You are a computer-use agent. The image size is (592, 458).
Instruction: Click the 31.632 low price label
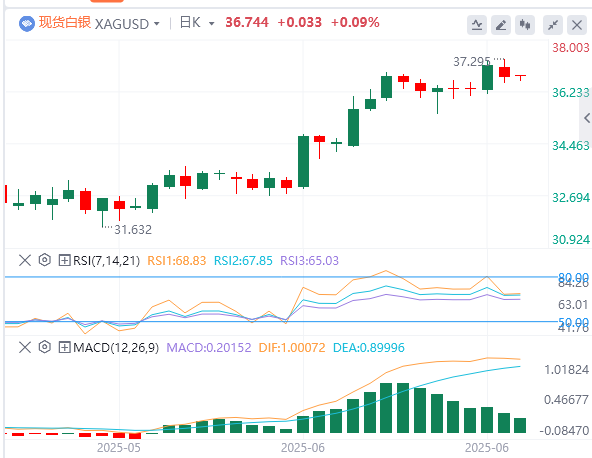(x=133, y=230)
